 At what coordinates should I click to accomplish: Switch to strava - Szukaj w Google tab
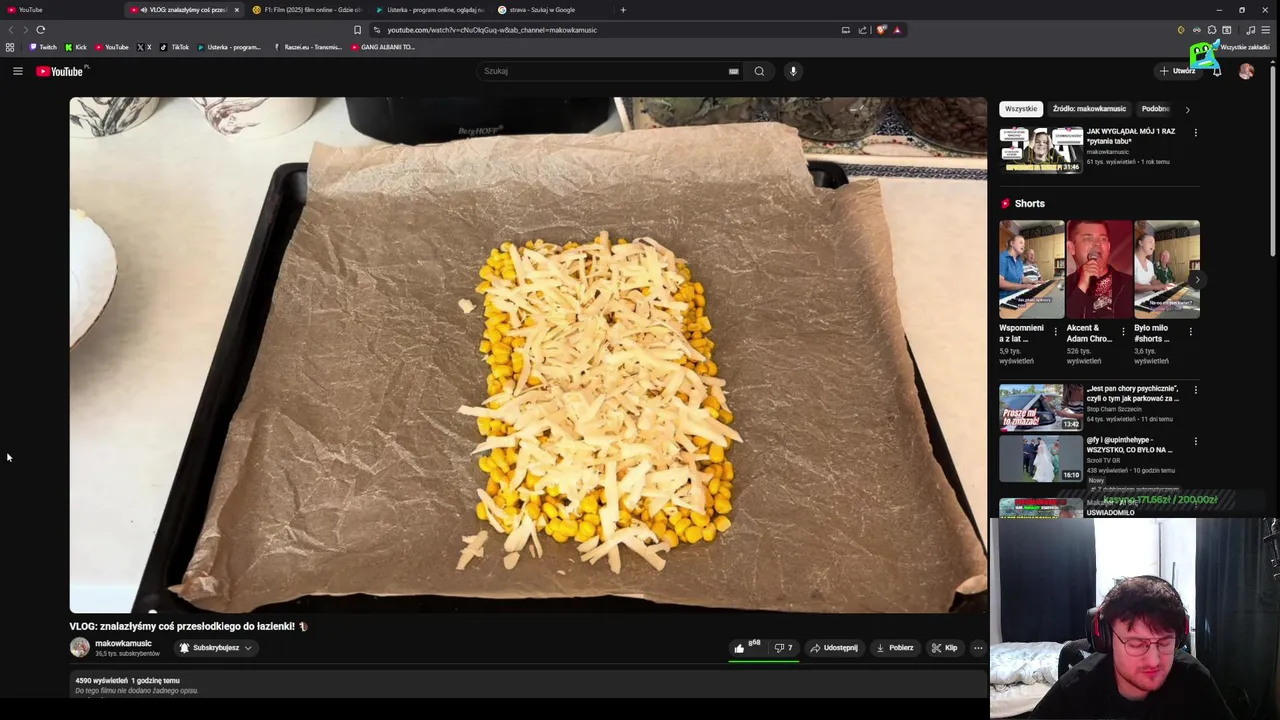point(552,10)
